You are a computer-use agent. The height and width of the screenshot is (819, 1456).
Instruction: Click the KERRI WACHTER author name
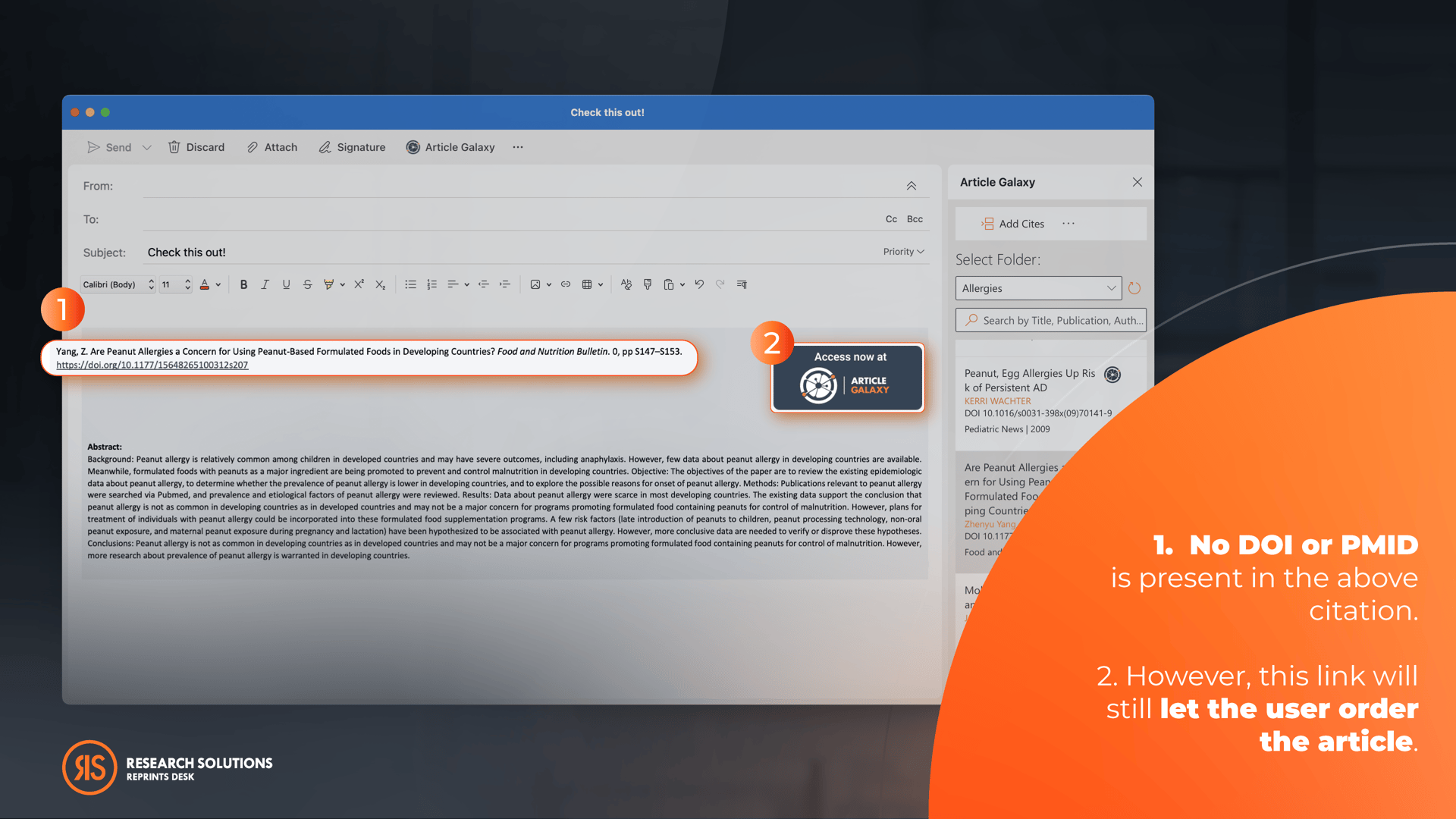coord(997,401)
